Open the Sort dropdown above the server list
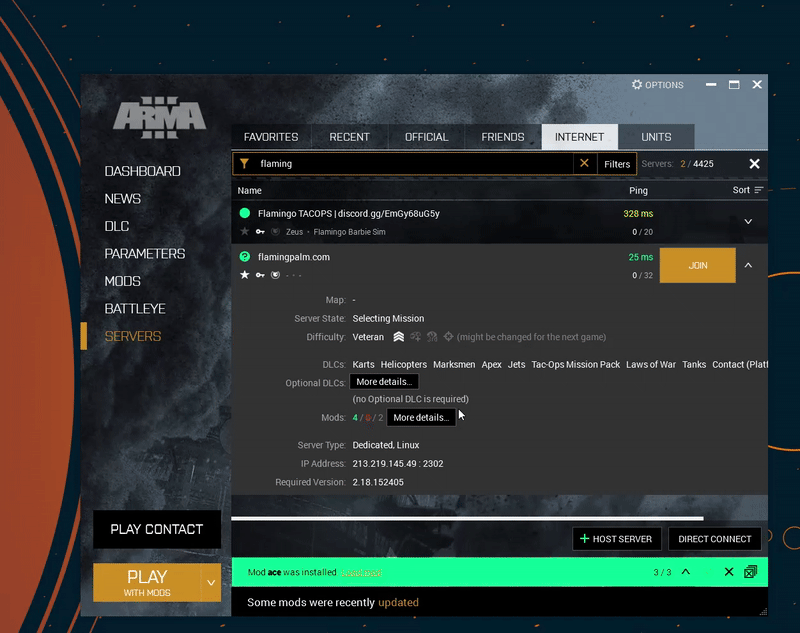800x633 pixels. 747,189
